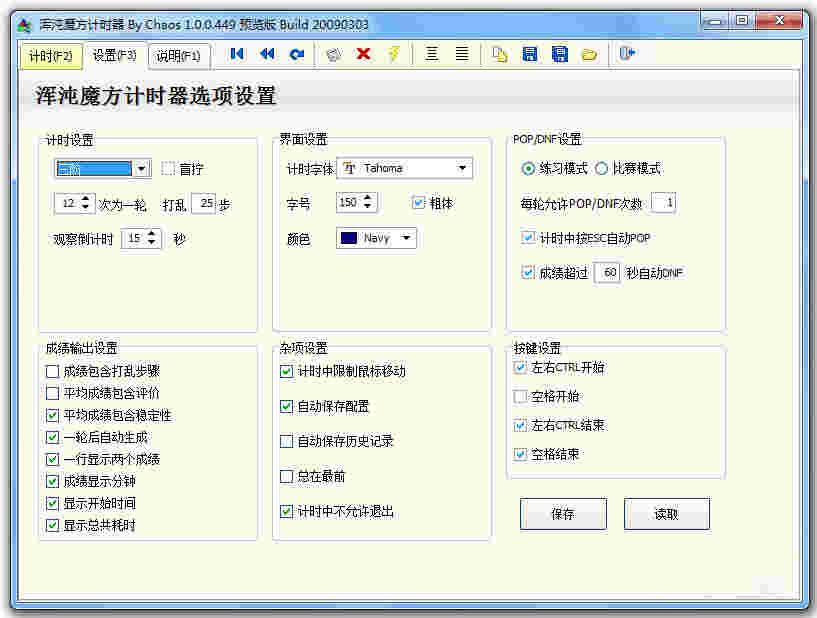The width and height of the screenshot is (817, 618).
Task: Toggle 成绩显示分钟 checkbox
Action: point(53,481)
